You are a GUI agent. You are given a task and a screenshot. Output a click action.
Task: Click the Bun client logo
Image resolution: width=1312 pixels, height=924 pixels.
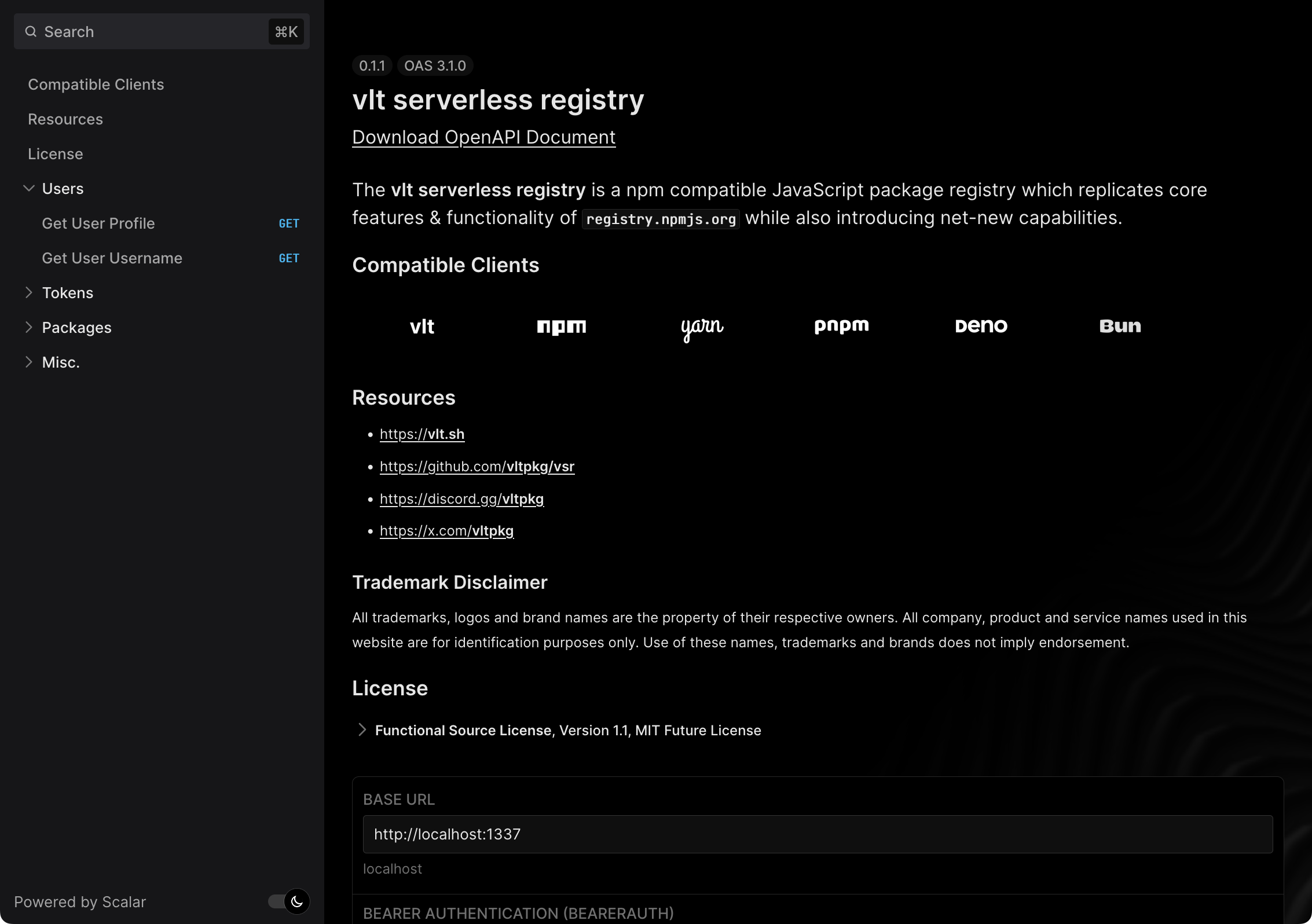click(x=1119, y=326)
